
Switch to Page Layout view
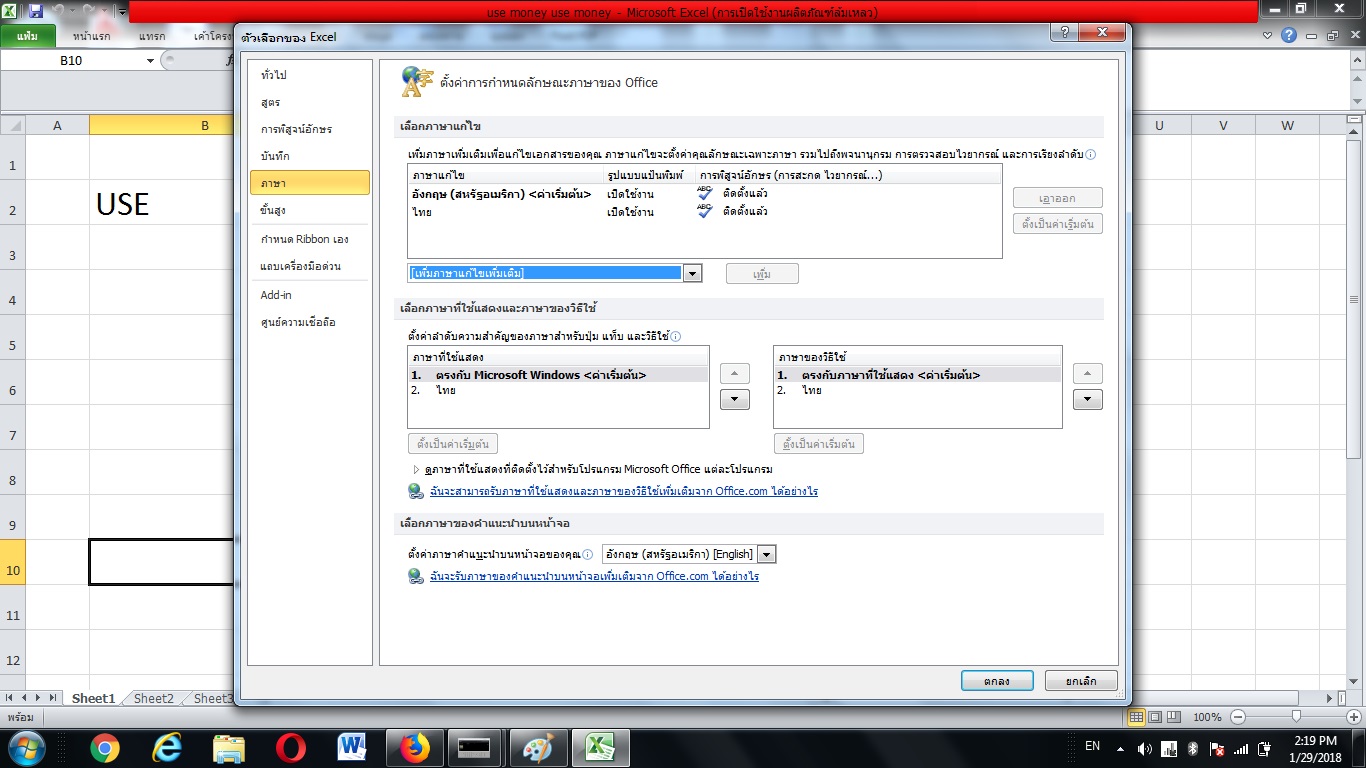tap(1155, 717)
